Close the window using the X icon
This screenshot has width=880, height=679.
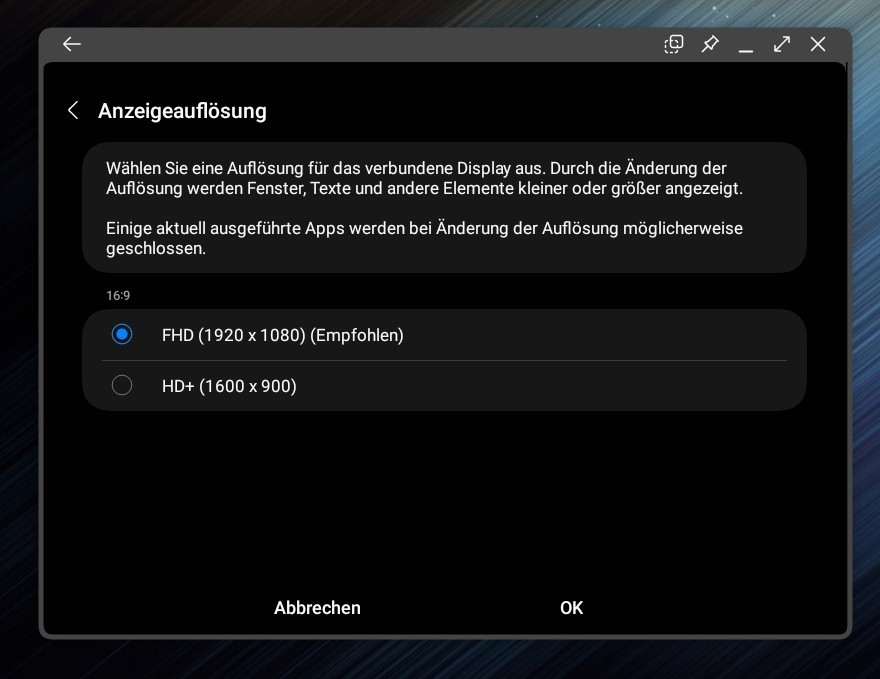pos(818,44)
